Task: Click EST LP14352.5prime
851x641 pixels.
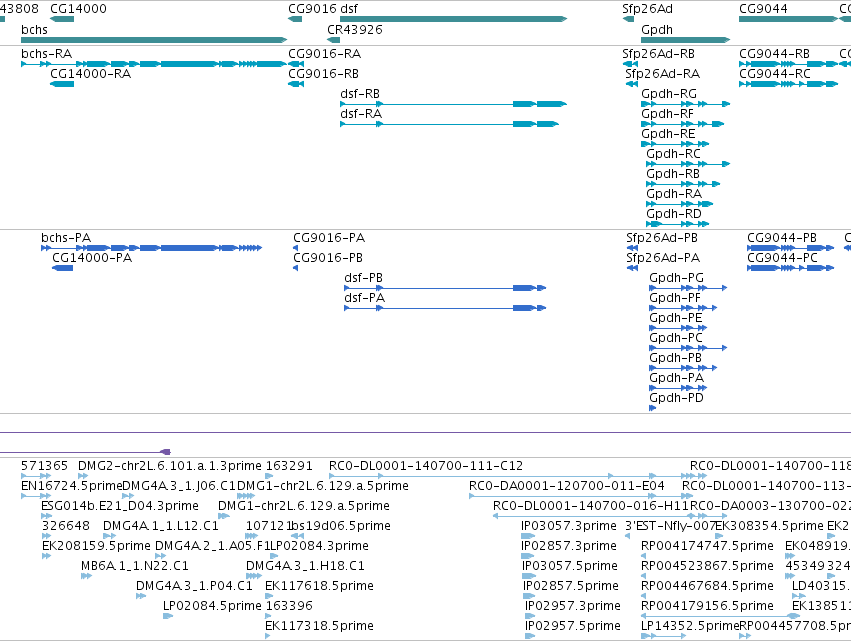Action: point(664,636)
